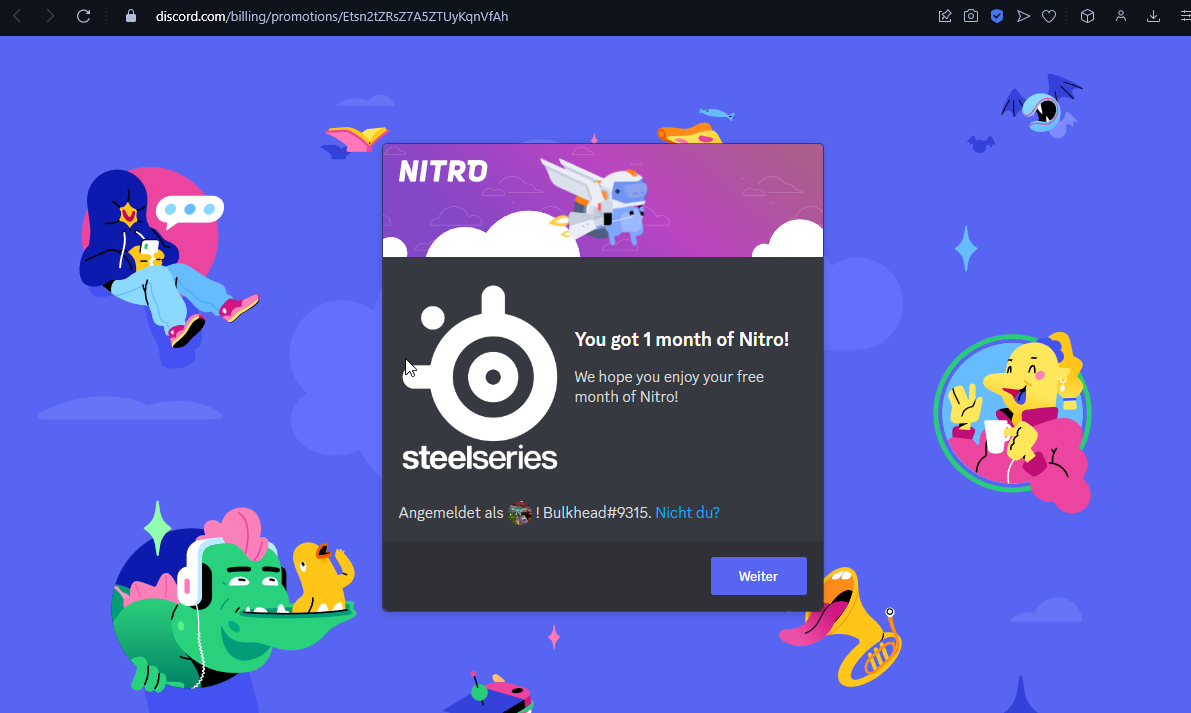
Task: Click the forward navigation arrow
Action: 50,16
